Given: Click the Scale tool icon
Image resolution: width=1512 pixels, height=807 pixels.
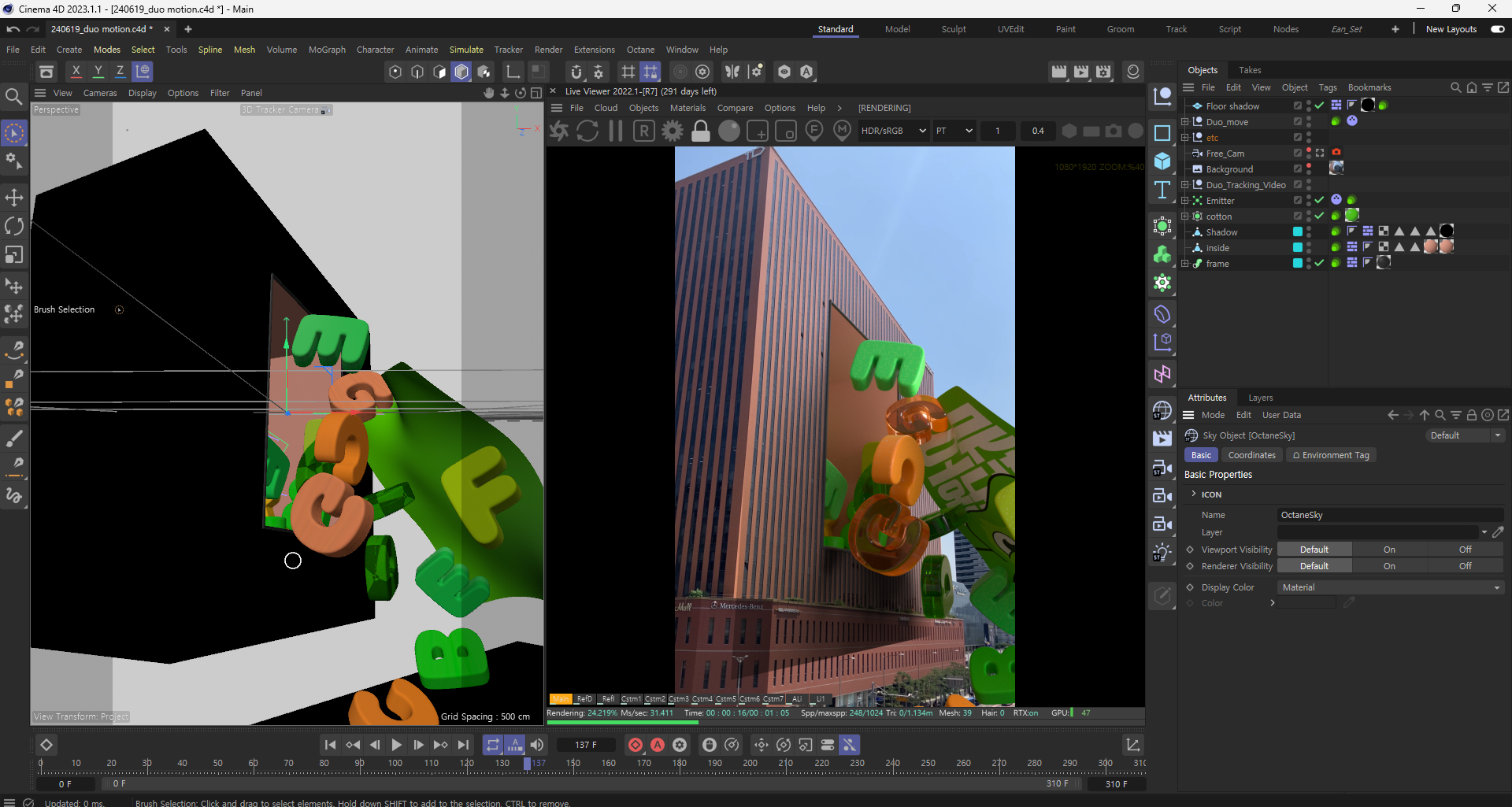Looking at the screenshot, I should pos(14,255).
